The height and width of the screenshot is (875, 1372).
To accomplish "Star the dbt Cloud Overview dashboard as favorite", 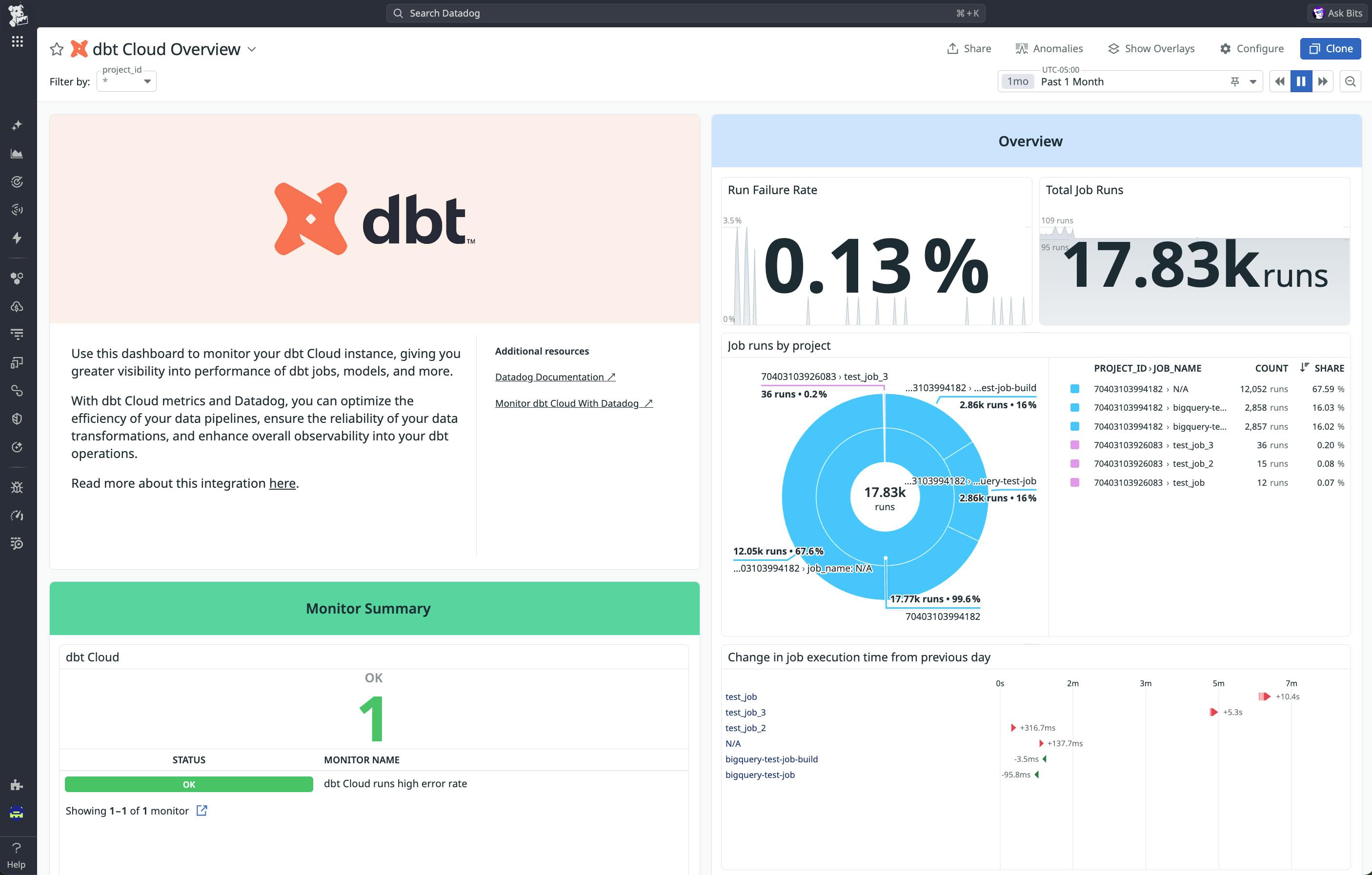I will coord(57,48).
